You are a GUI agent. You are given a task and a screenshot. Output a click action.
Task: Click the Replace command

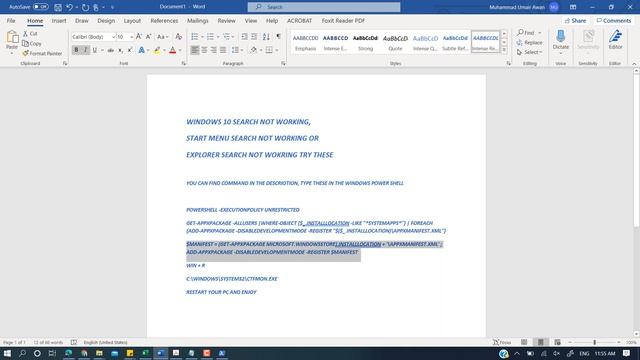click(529, 42)
